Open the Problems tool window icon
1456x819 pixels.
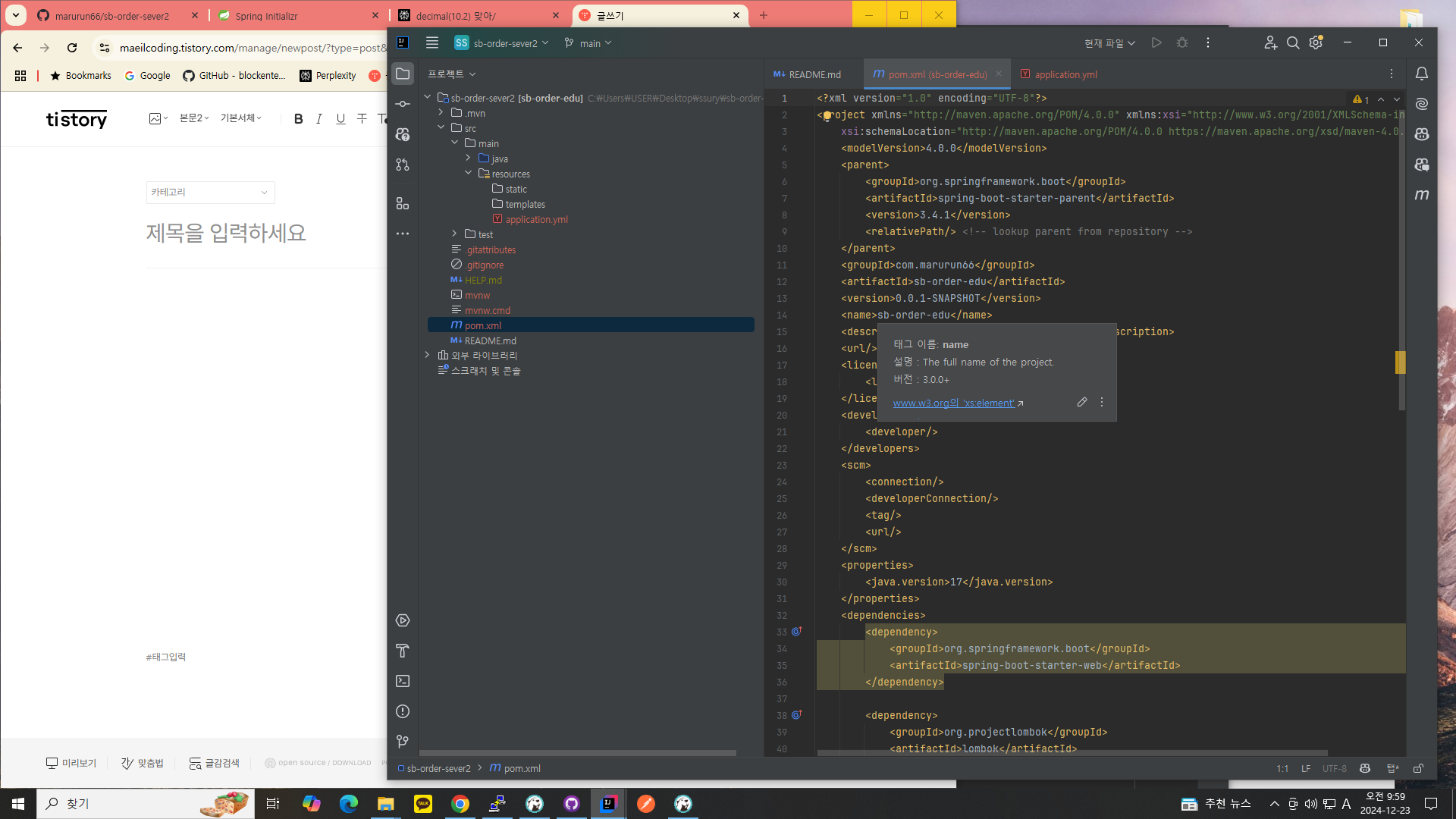(x=403, y=711)
